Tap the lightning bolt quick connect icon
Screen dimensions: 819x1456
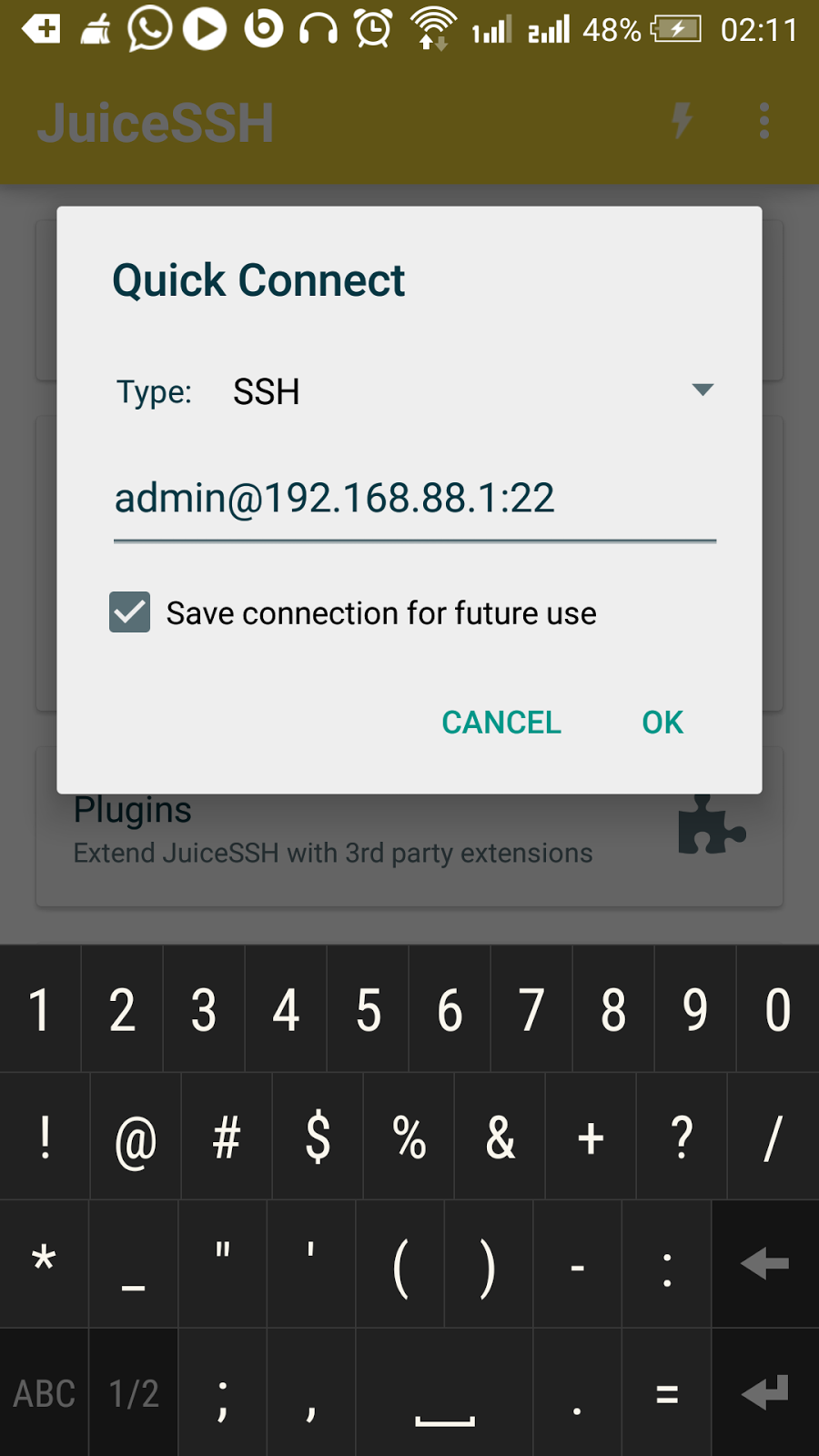[682, 121]
